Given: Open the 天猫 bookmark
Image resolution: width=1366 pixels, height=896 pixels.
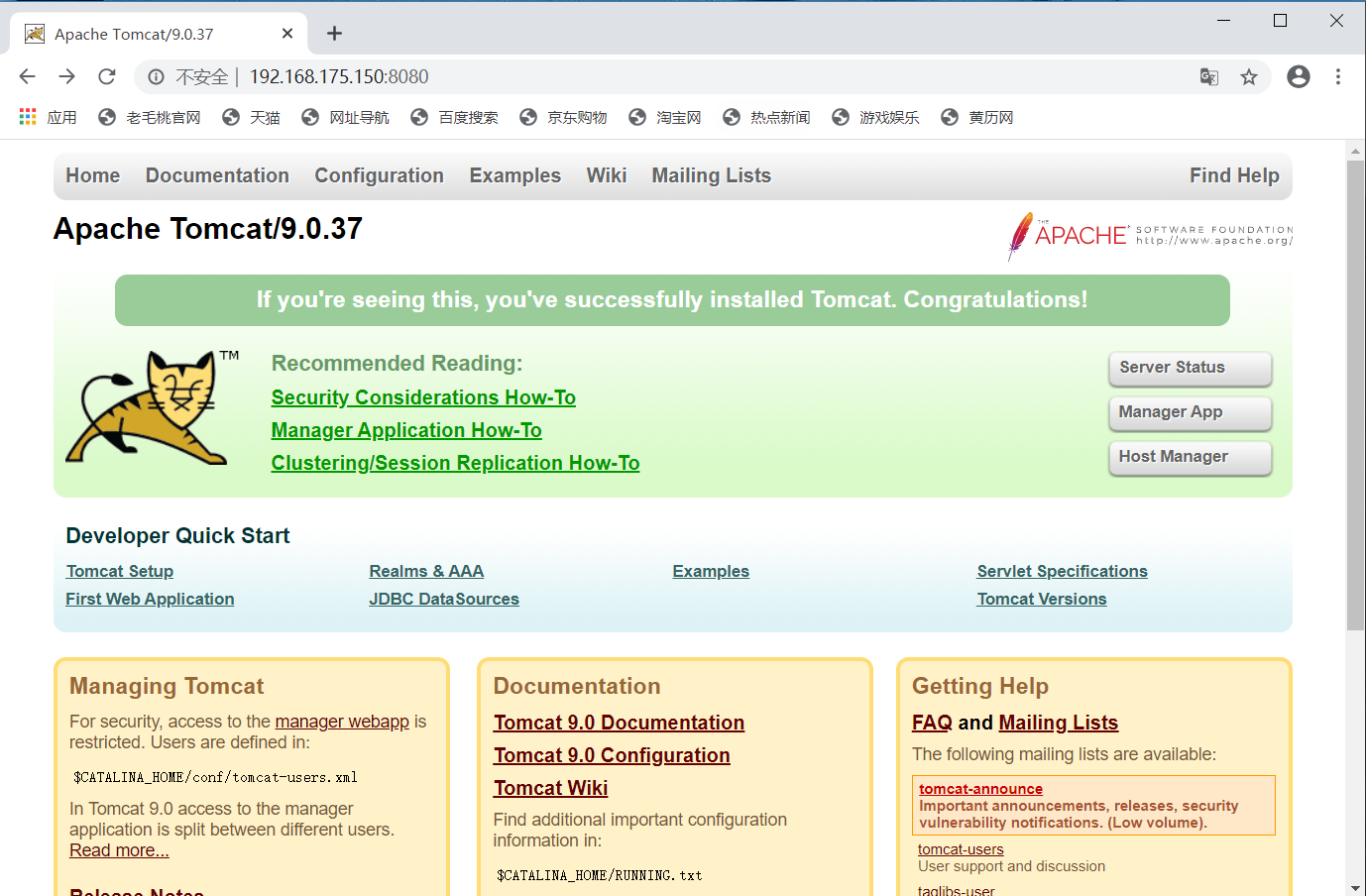Looking at the screenshot, I should [x=252, y=117].
